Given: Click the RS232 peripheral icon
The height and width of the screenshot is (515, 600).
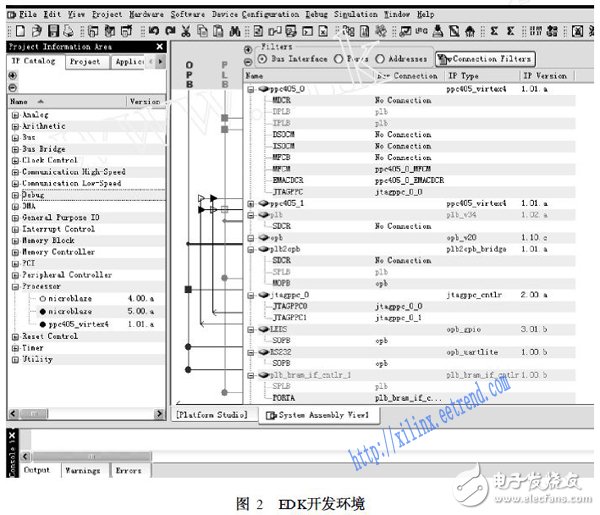Looking at the screenshot, I should tap(263, 352).
